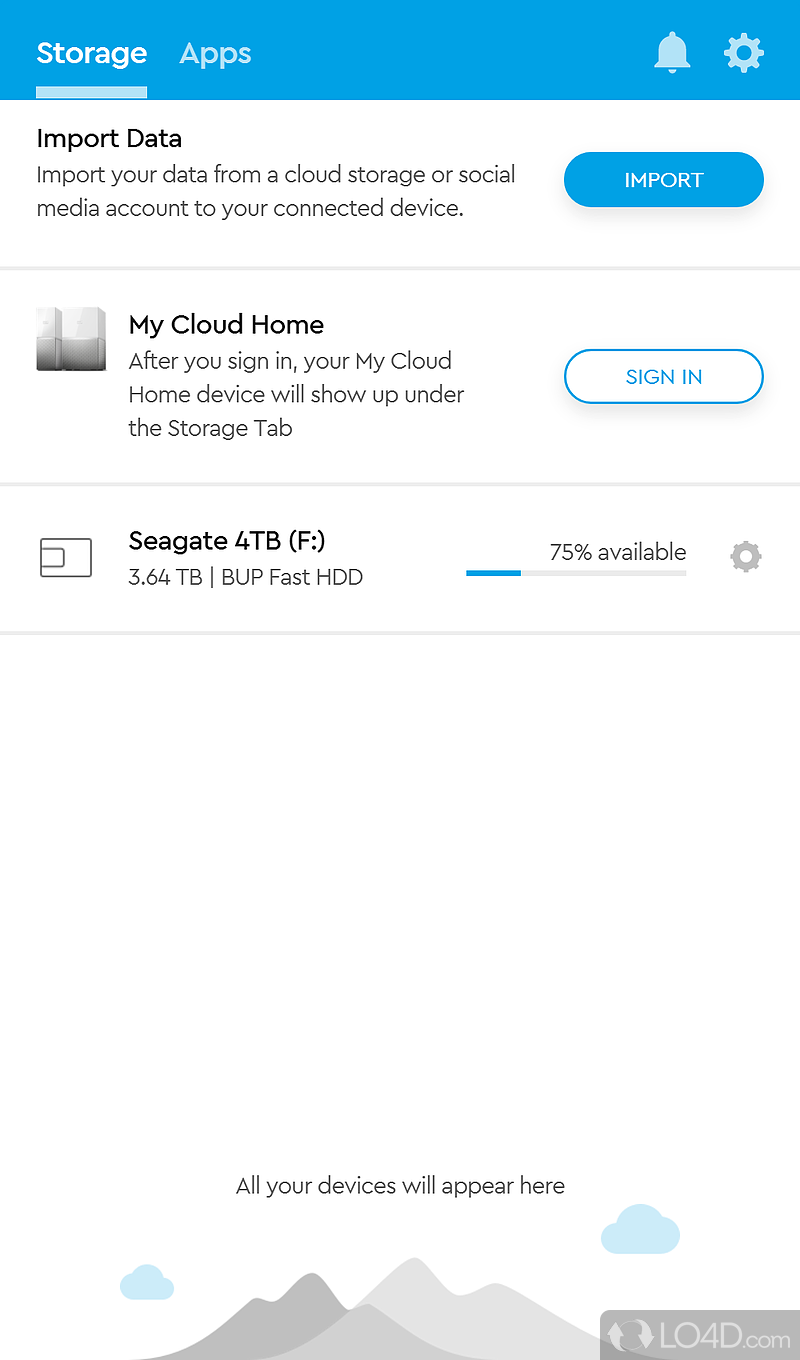Open the notification bell
Screen dimensions: 800x1360
(x=672, y=53)
